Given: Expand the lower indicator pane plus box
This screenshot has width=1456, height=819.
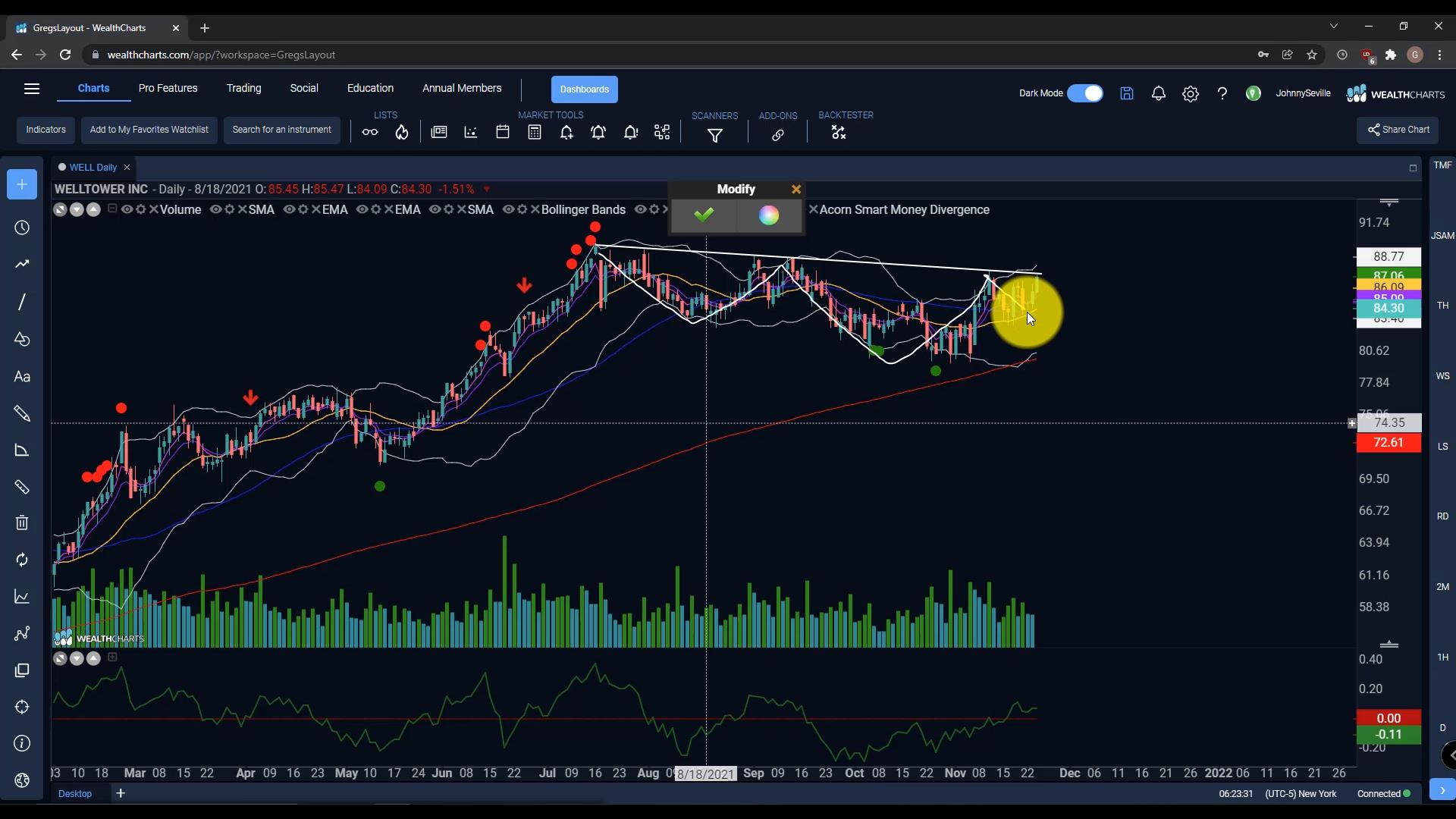Looking at the screenshot, I should pyautogui.click(x=112, y=657).
